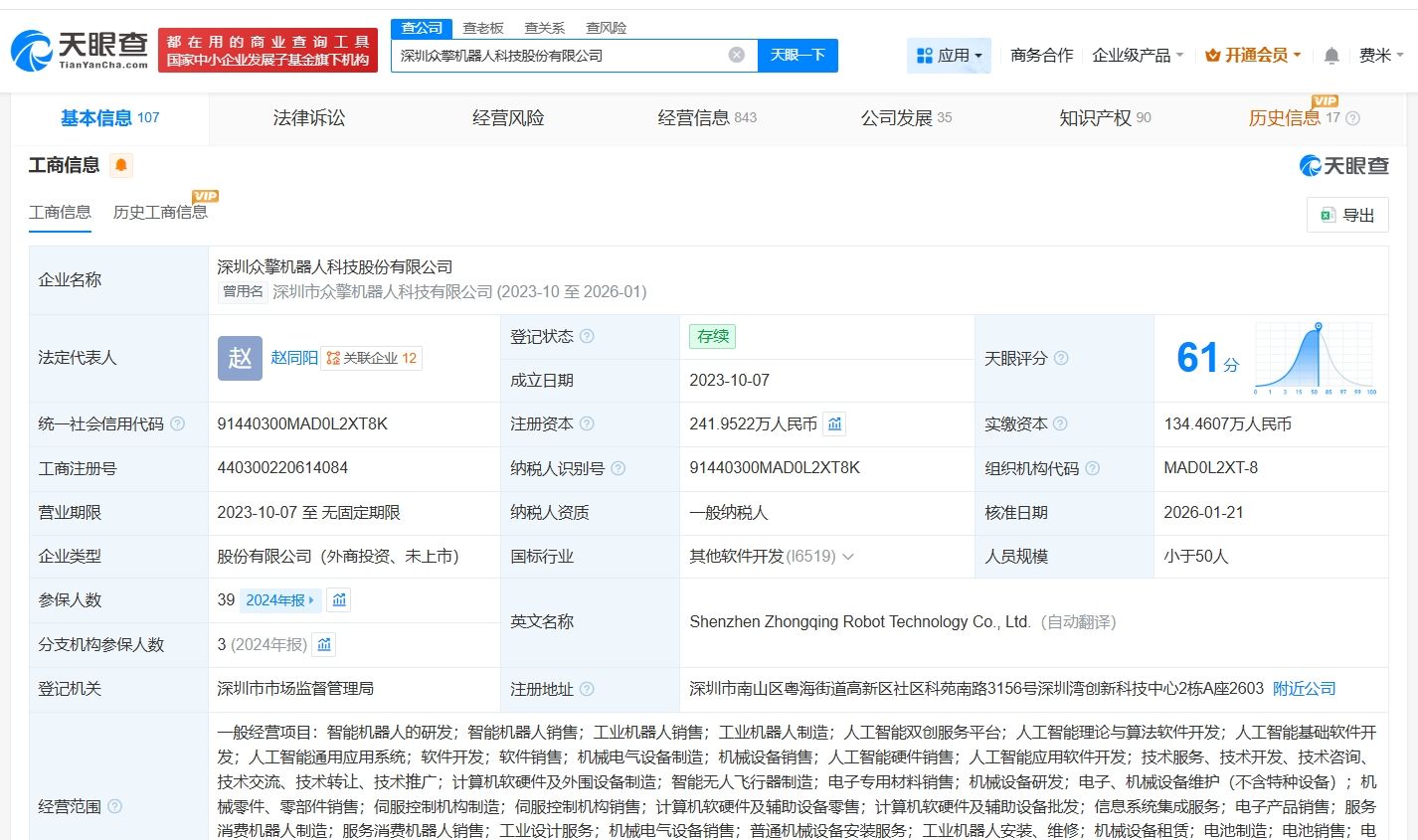This screenshot has width=1418, height=840.
Task: Click help icon next to 天眼评分
Action: 1061,358
